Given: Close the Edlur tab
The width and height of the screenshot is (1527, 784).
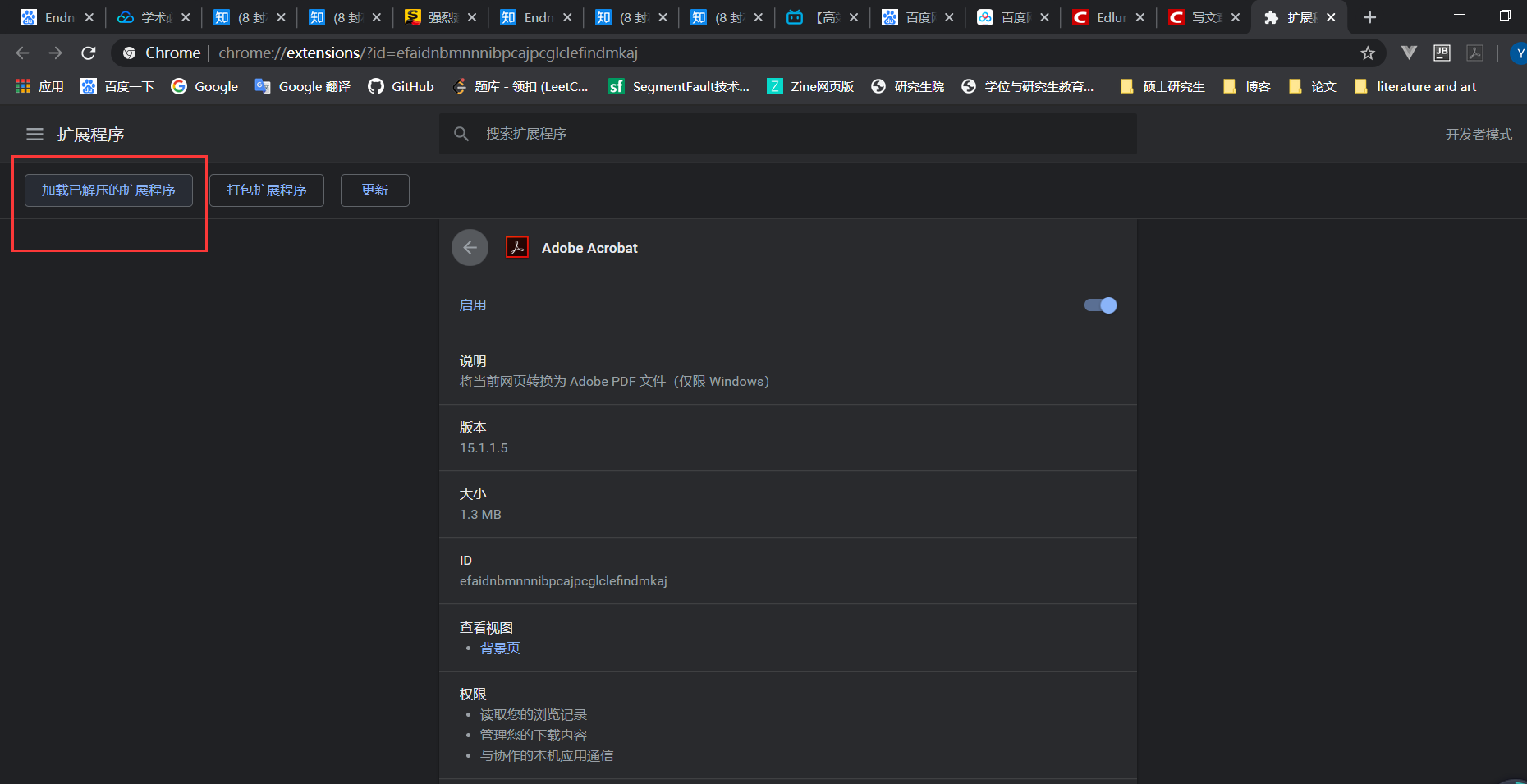Looking at the screenshot, I should coord(1140,17).
